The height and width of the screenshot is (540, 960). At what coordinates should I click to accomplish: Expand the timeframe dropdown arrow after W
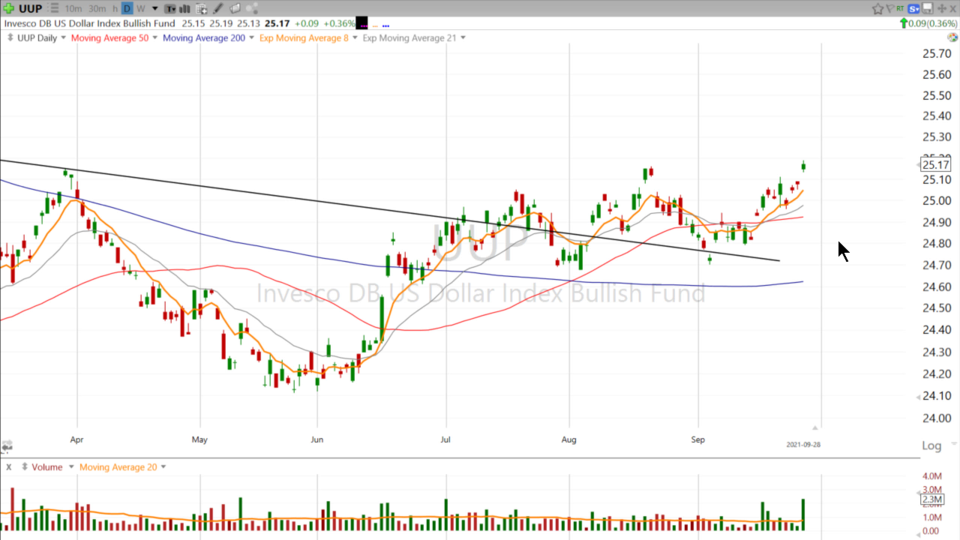155,9
